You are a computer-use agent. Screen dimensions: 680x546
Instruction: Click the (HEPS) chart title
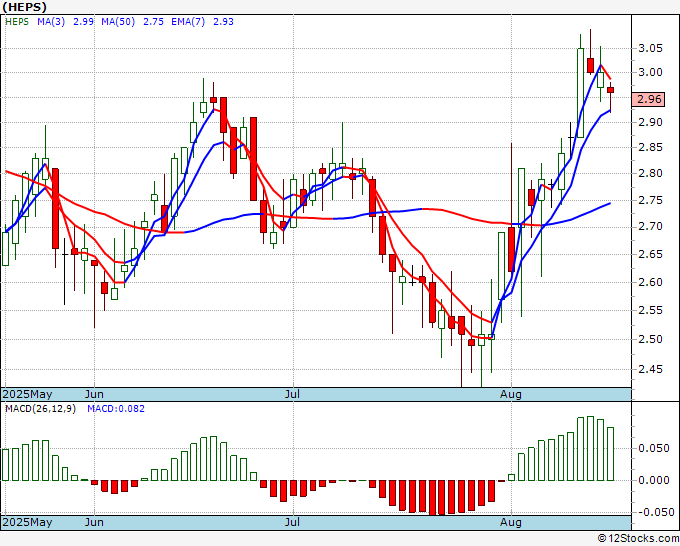click(x=24, y=7)
